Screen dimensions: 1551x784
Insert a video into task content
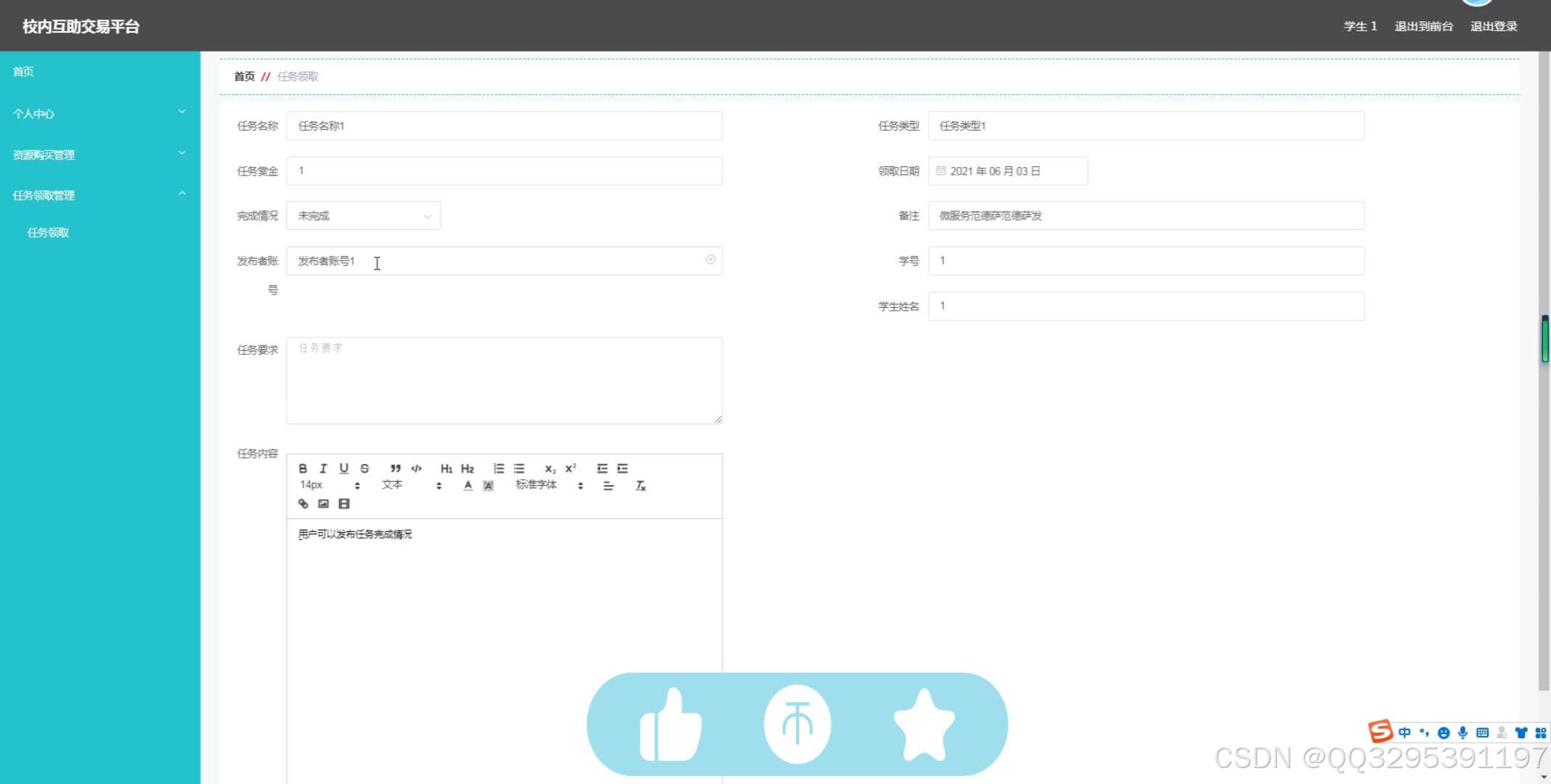pyautogui.click(x=344, y=503)
